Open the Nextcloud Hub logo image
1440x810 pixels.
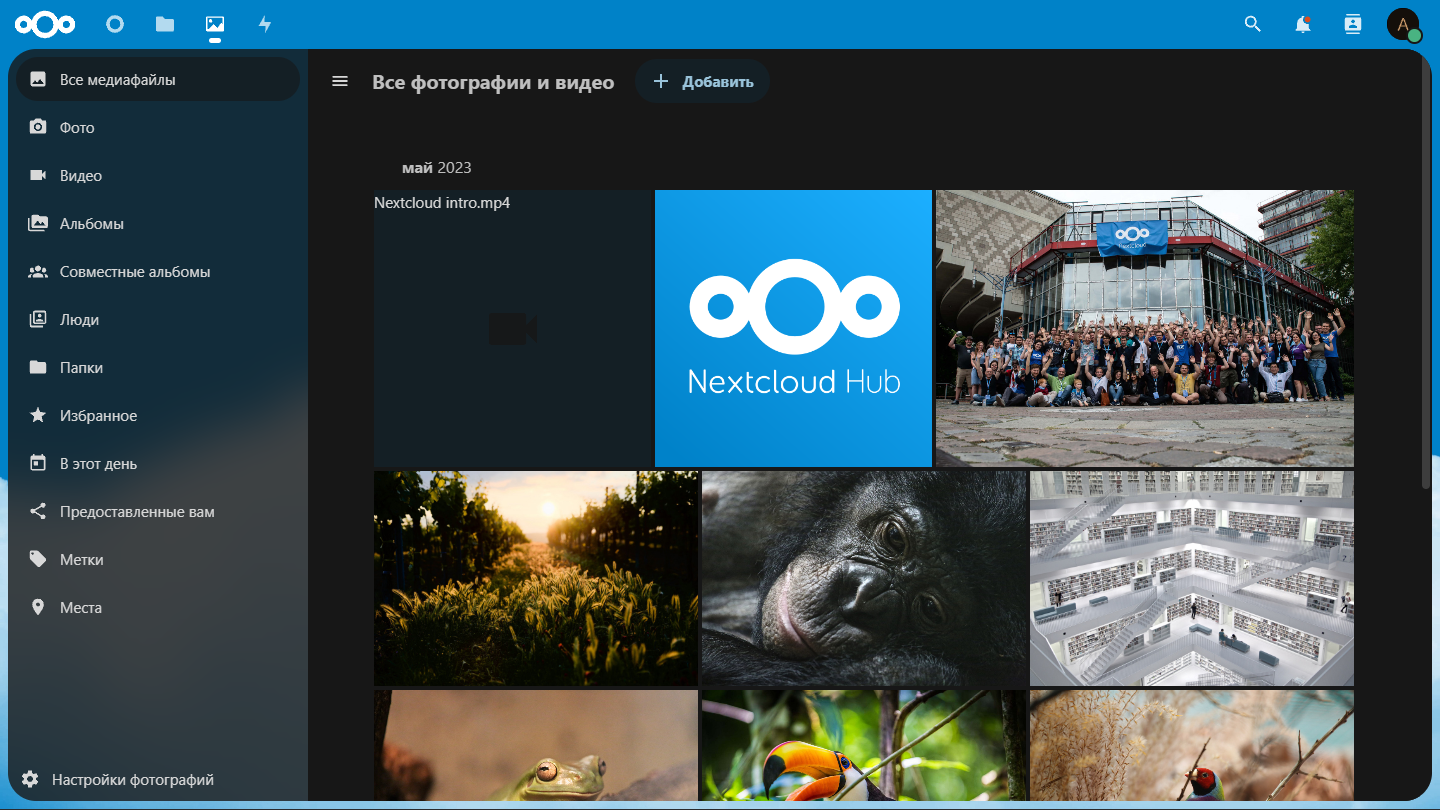[x=793, y=328]
